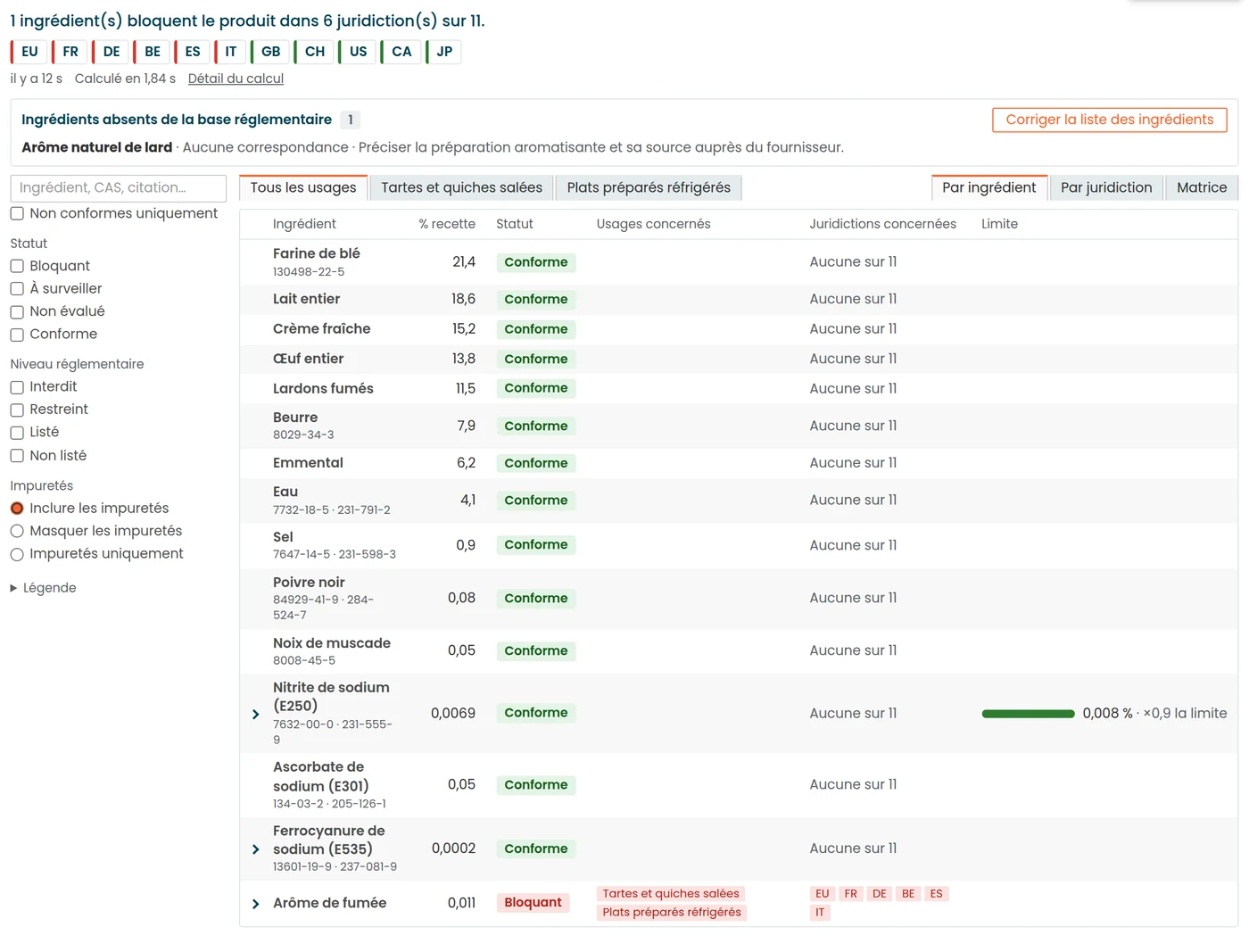This screenshot has height=952, width=1249.
Task: Click the GB jurisdiction chip
Action: click(x=270, y=52)
